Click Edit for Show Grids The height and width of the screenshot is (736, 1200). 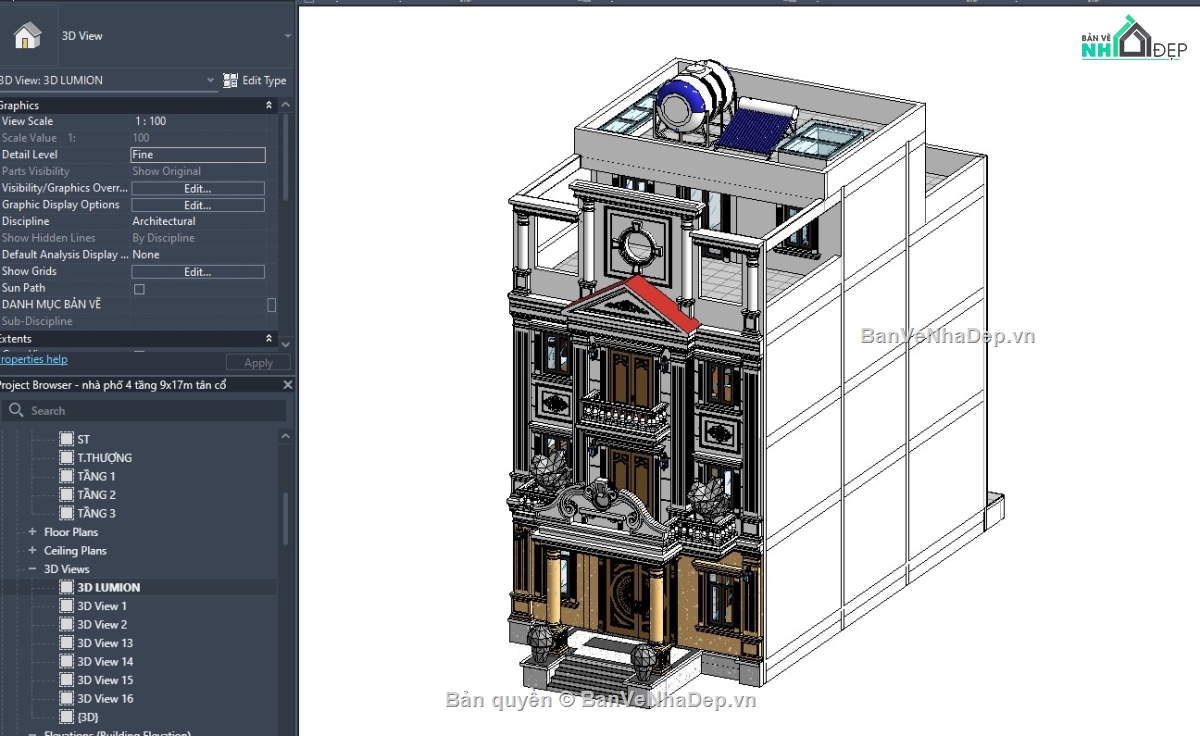[198, 272]
